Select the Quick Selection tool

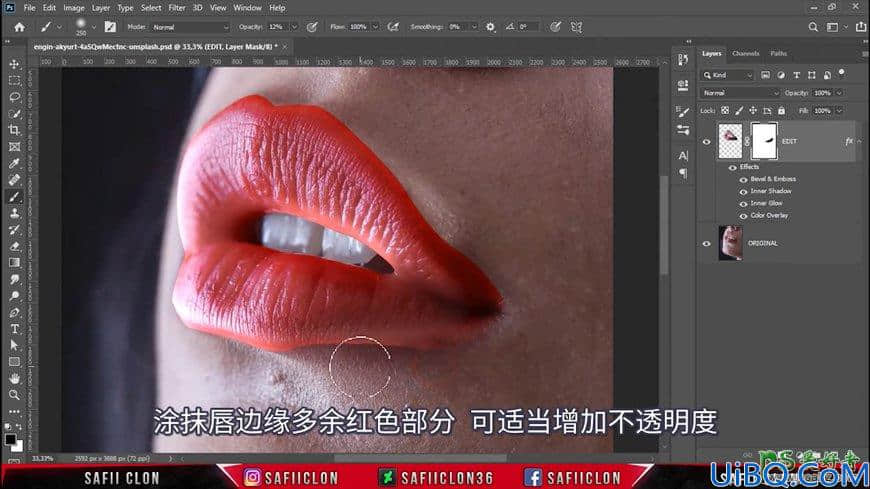click(x=14, y=114)
